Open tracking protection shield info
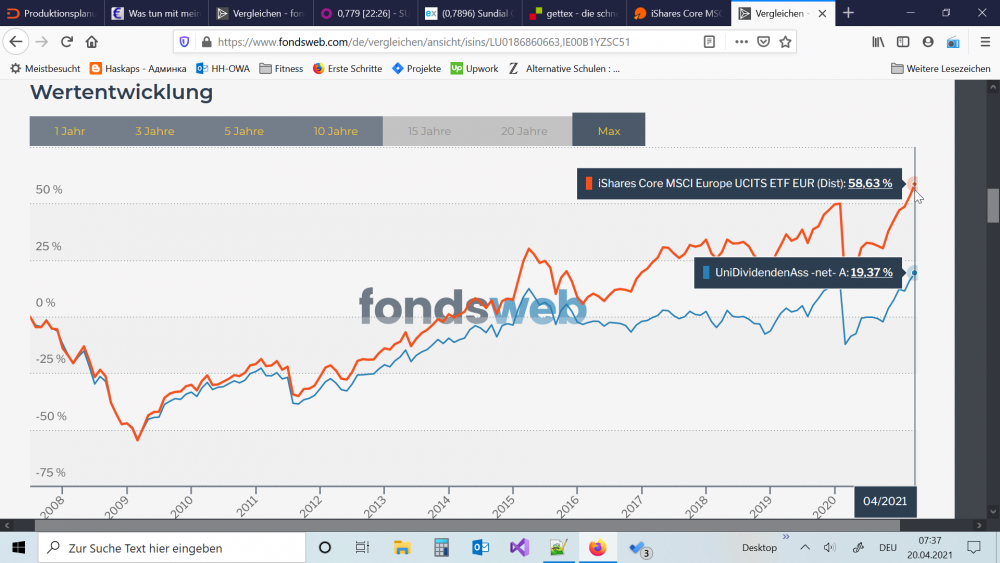The height and width of the screenshot is (563, 1000). pyautogui.click(x=184, y=42)
